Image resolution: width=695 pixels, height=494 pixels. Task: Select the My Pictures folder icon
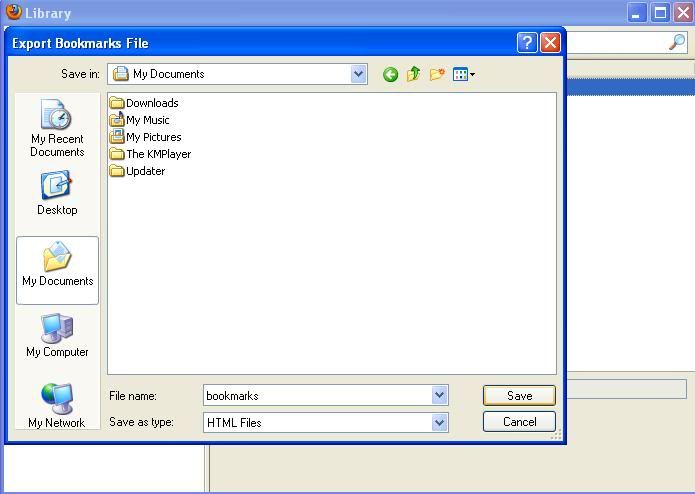point(117,136)
